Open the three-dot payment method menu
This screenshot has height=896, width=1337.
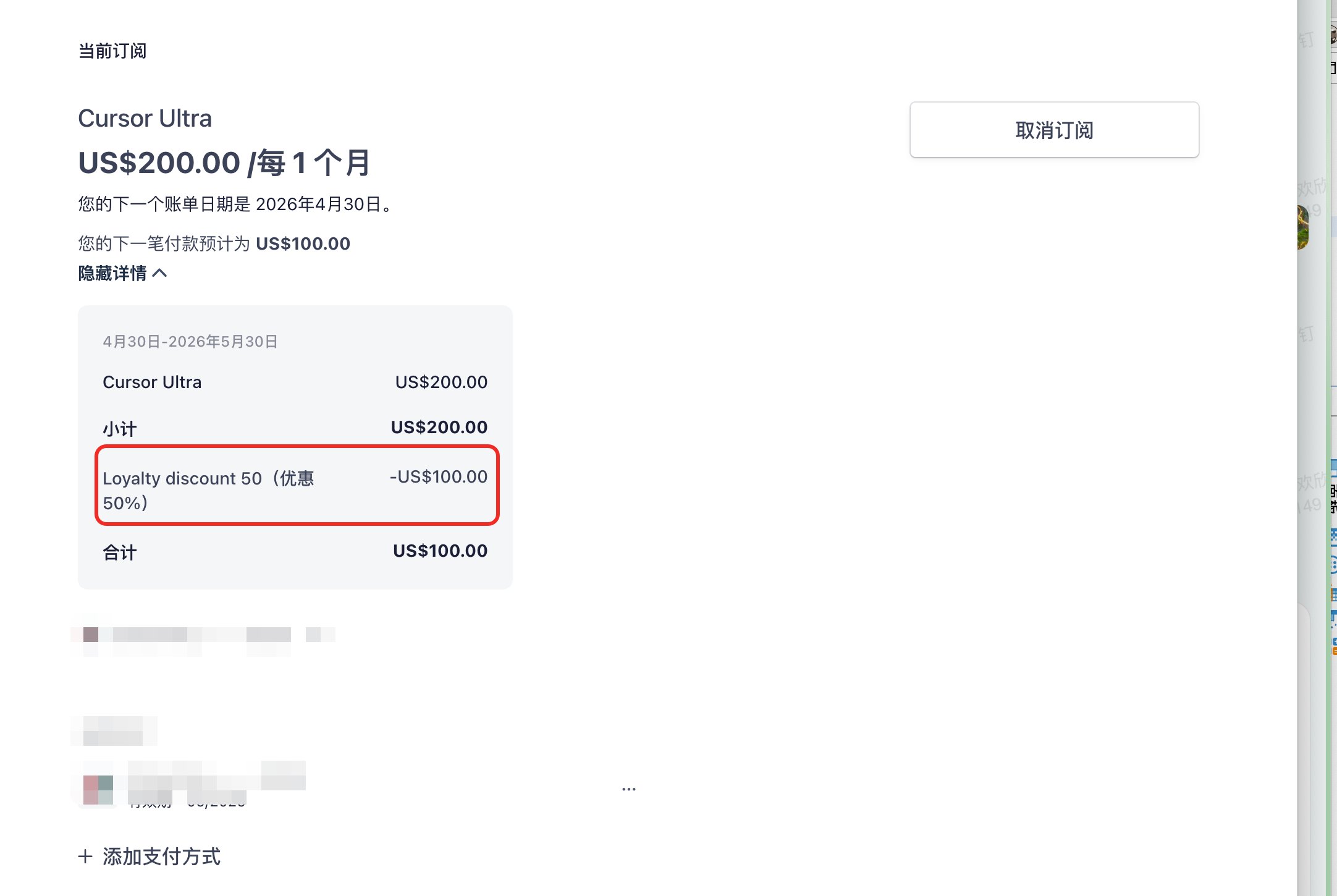629,789
